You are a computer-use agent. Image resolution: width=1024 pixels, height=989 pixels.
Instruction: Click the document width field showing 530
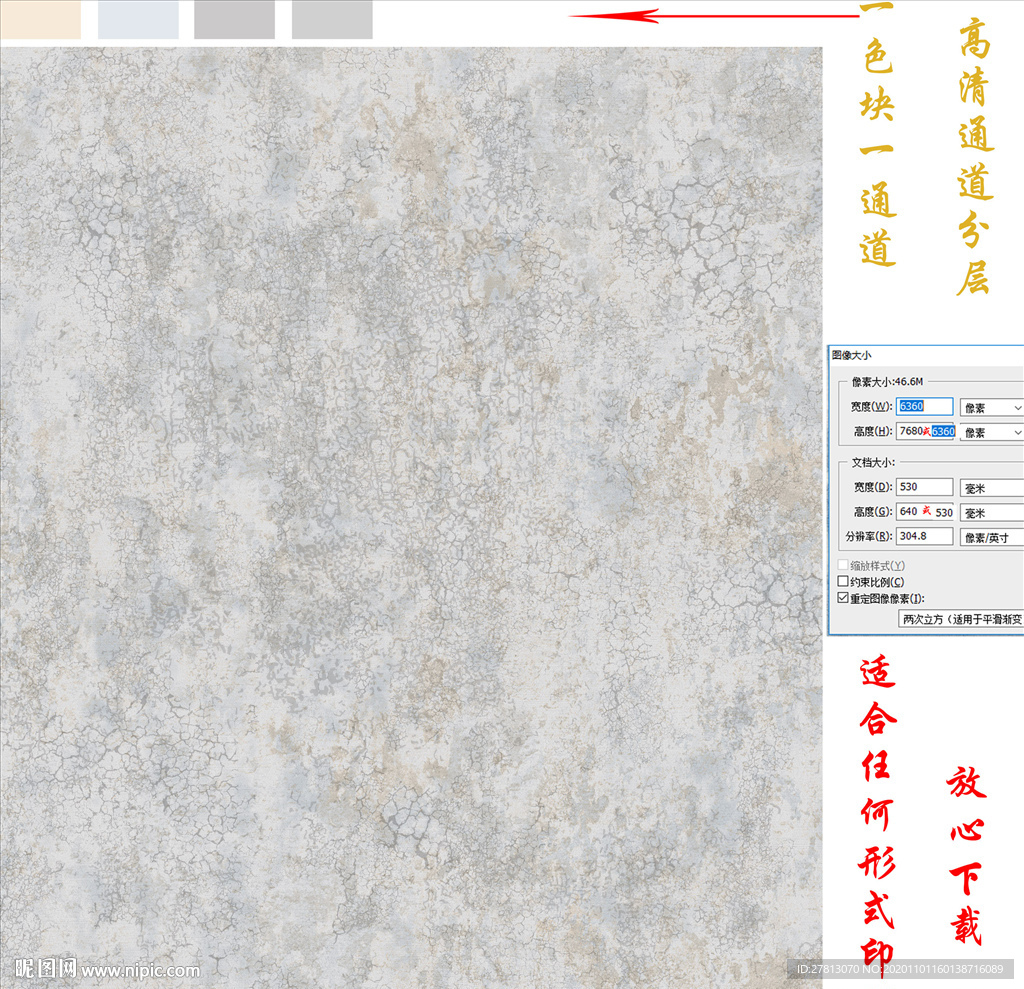[x=924, y=487]
